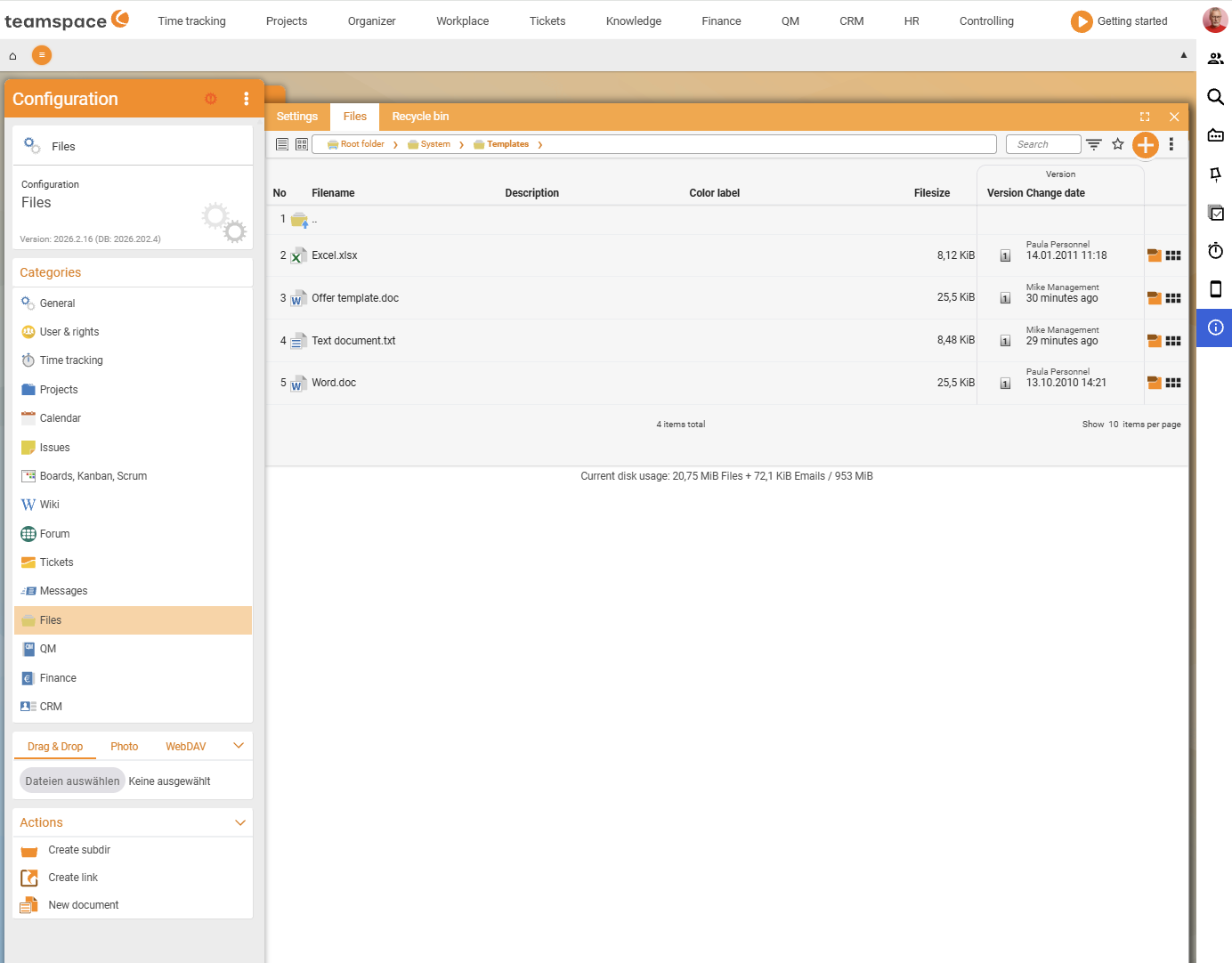Screen dimensions: 1232x963
Task: Open the User & rights category
Action: (134, 332)
